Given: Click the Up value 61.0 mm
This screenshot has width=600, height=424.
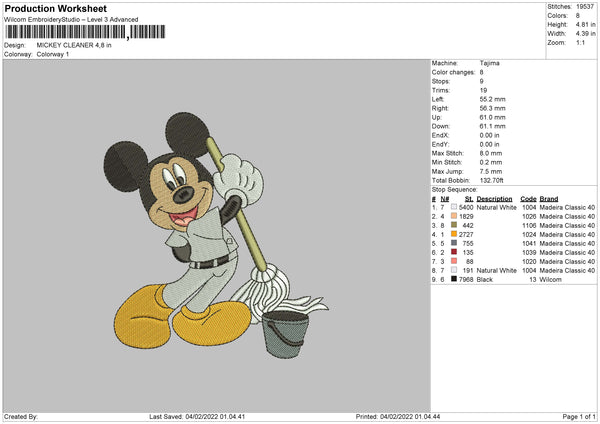Looking at the screenshot, I should coord(492,117).
